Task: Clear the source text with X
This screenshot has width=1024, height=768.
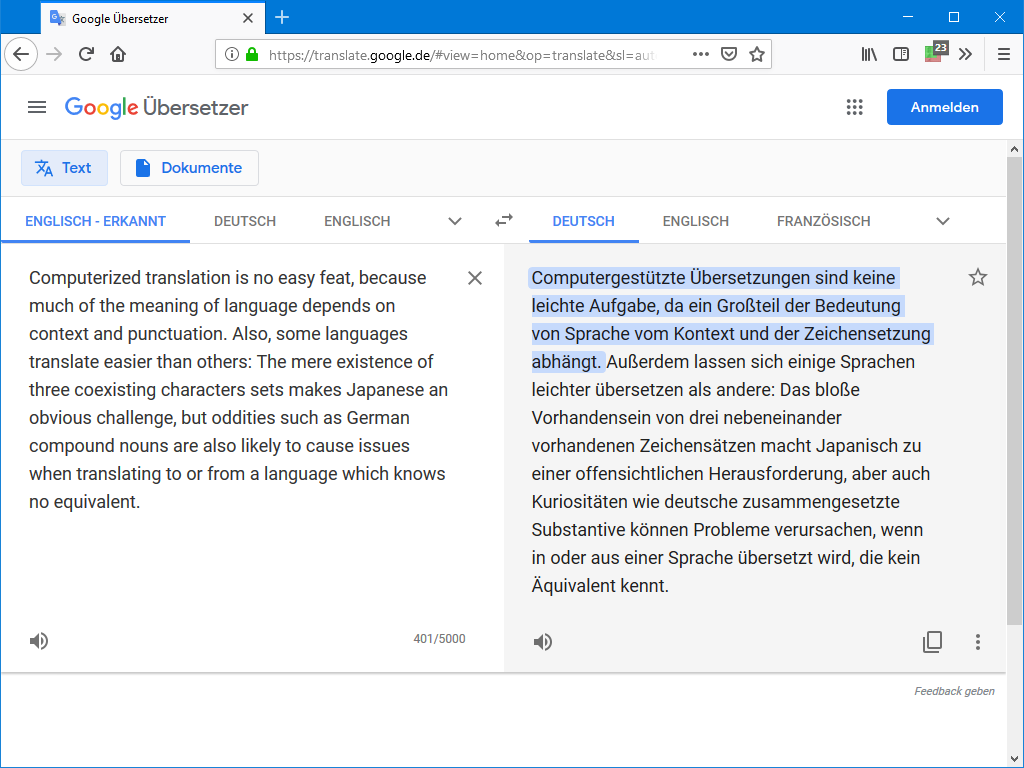Action: click(475, 278)
